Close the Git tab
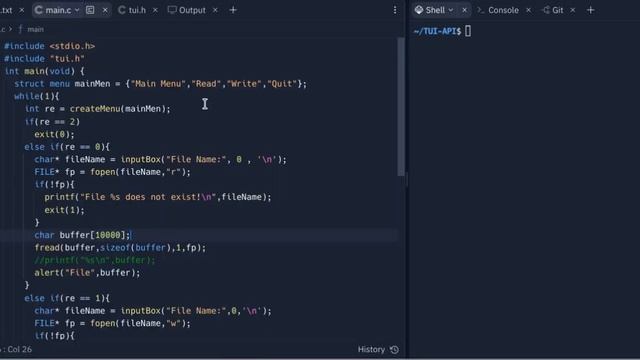Screen dimensions: 640x360 (572, 10)
